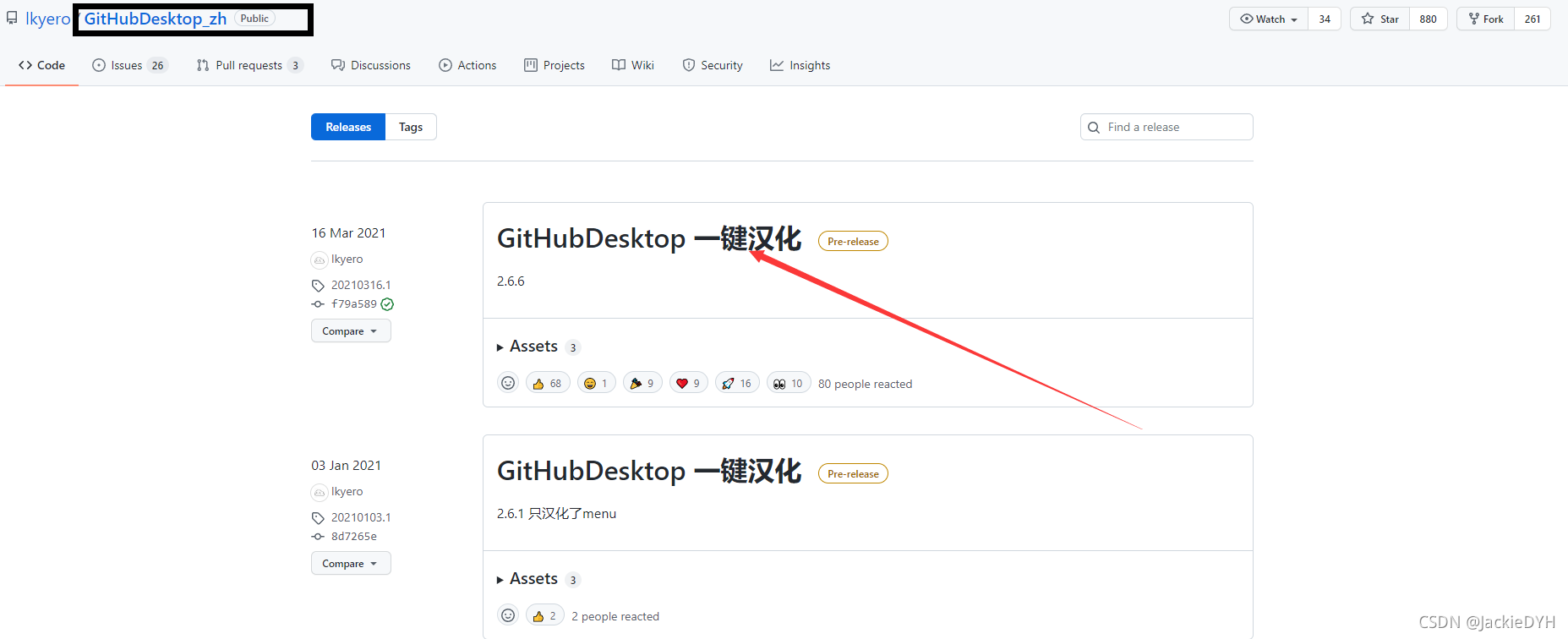Open the Issues tab
1568x639 pixels.
129,65
